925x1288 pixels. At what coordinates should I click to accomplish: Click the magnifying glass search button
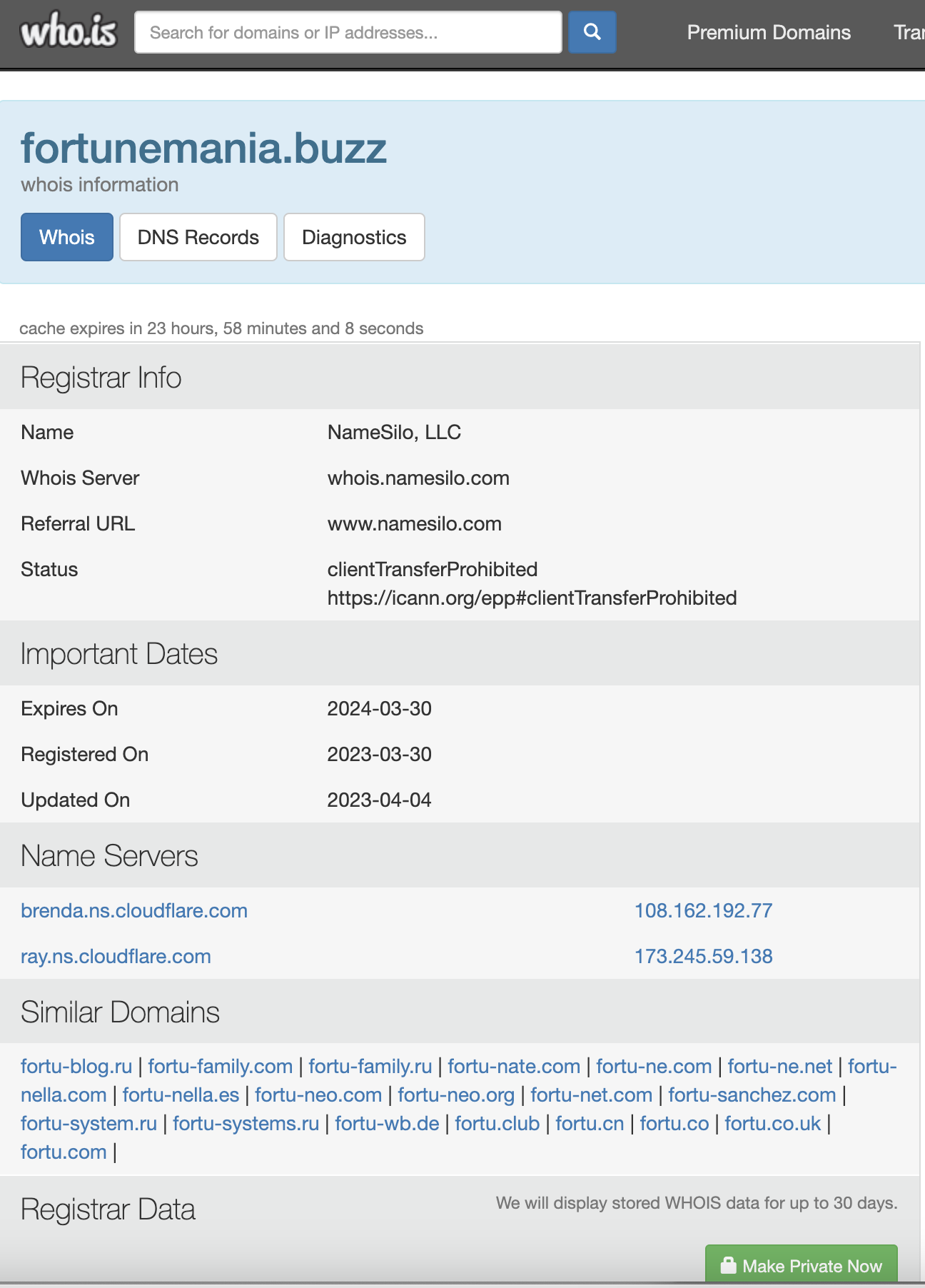[x=592, y=32]
